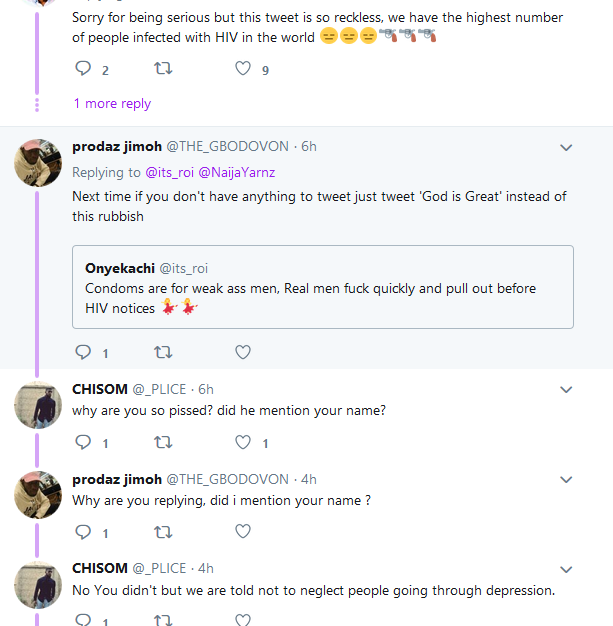Viewport: 613px width, 626px height.
Task: Expand options for prodaz jimoh's 6h tweet
Action: pyautogui.click(x=566, y=148)
